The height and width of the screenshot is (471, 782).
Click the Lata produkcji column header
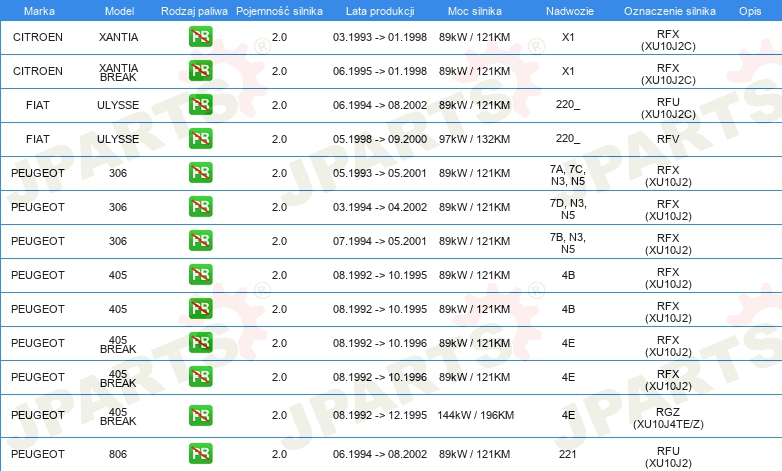[x=380, y=11]
